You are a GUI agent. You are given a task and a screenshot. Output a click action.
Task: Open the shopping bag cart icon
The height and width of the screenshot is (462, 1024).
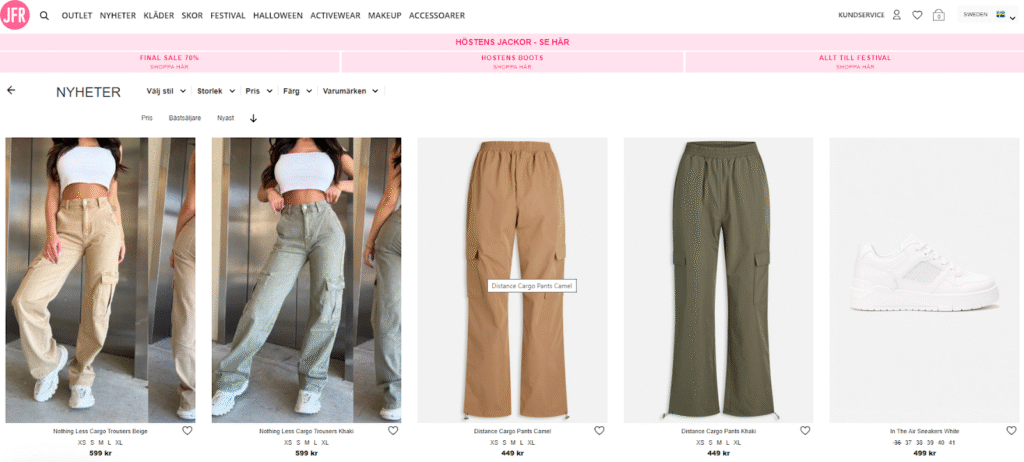pos(938,15)
